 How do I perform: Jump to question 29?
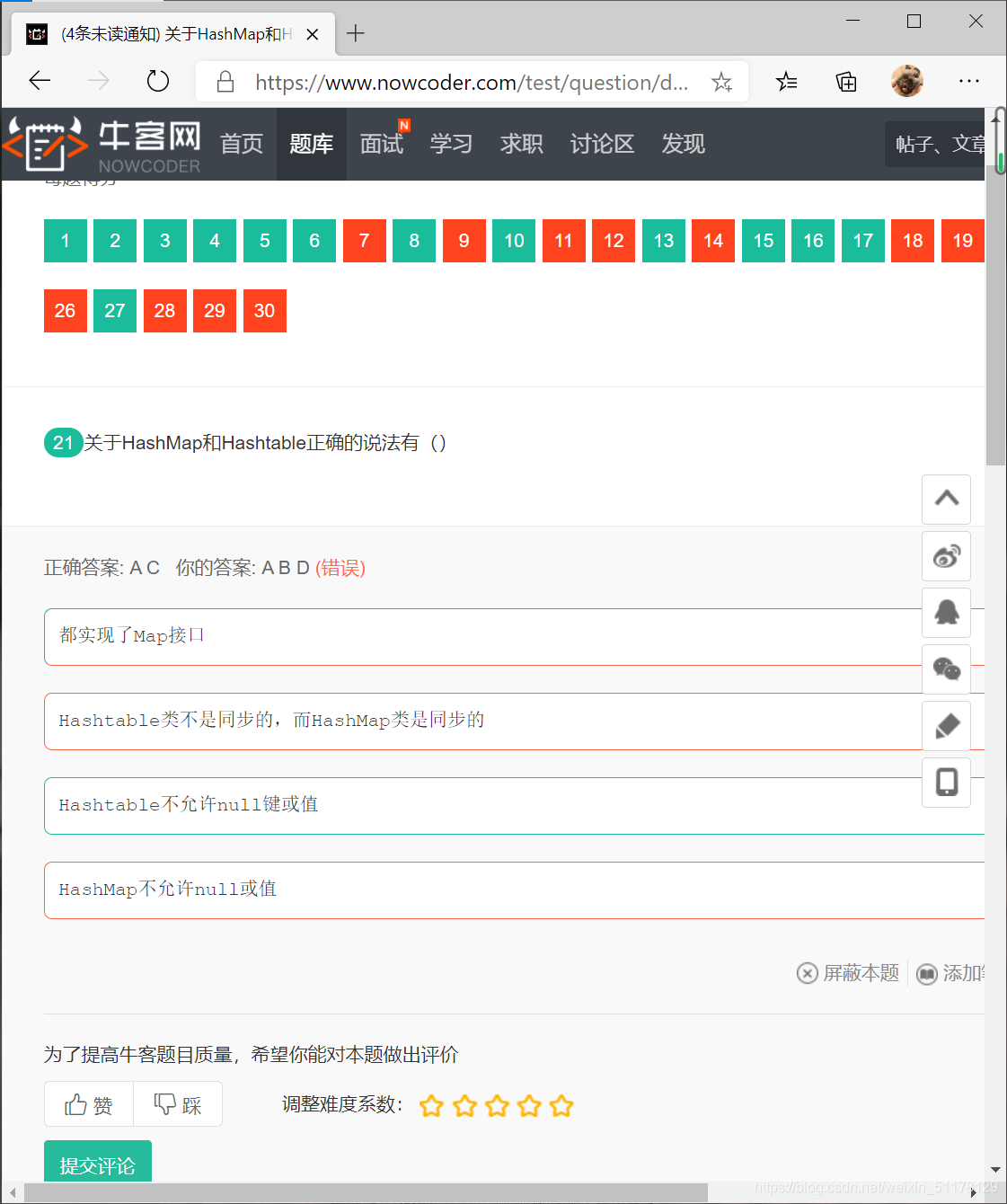pyautogui.click(x=215, y=311)
